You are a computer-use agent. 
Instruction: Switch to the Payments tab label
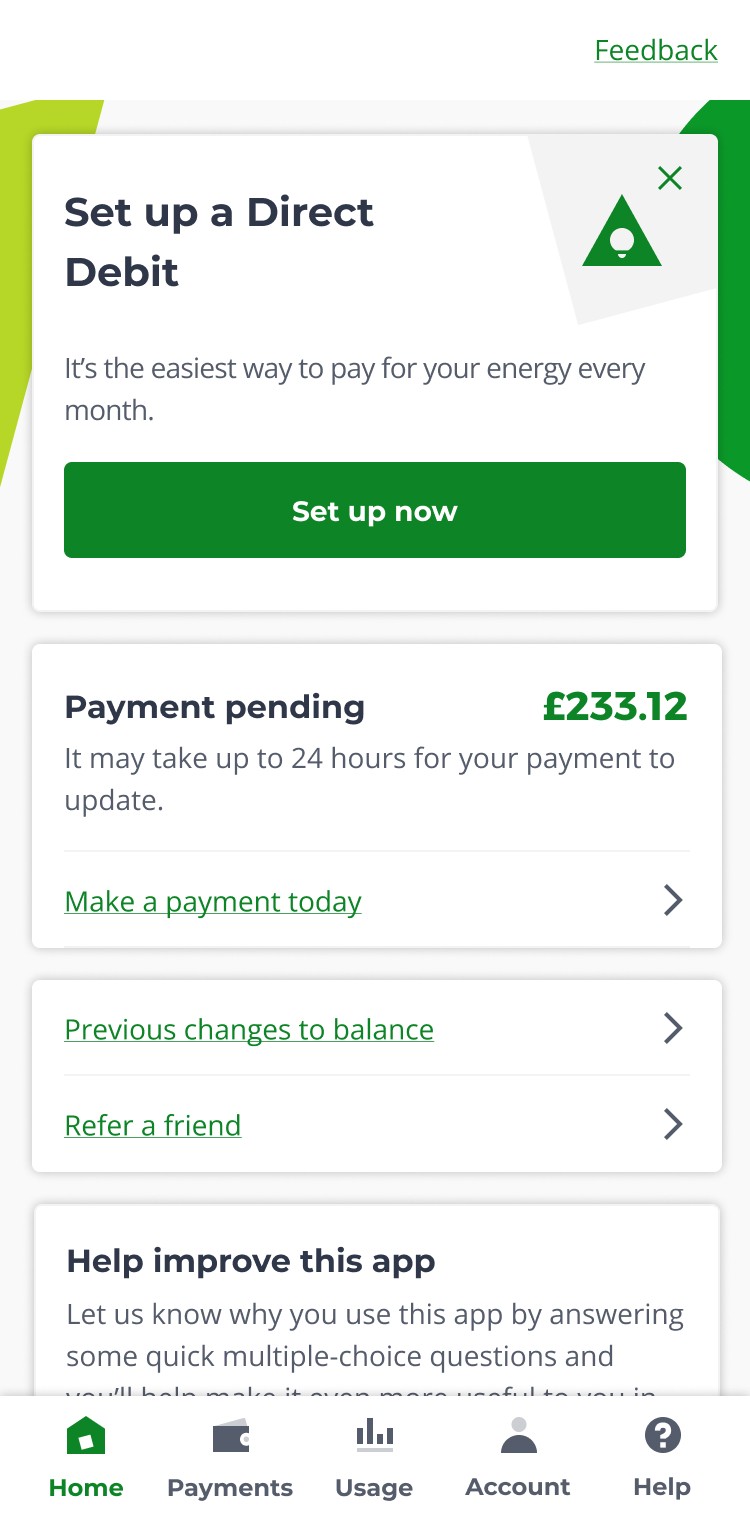click(x=230, y=1488)
